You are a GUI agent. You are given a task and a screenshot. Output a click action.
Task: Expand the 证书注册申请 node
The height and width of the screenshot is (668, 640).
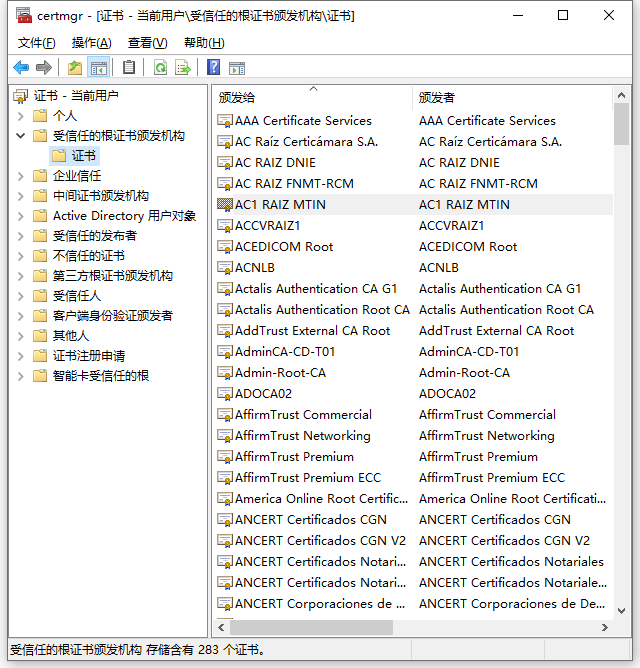[20, 356]
